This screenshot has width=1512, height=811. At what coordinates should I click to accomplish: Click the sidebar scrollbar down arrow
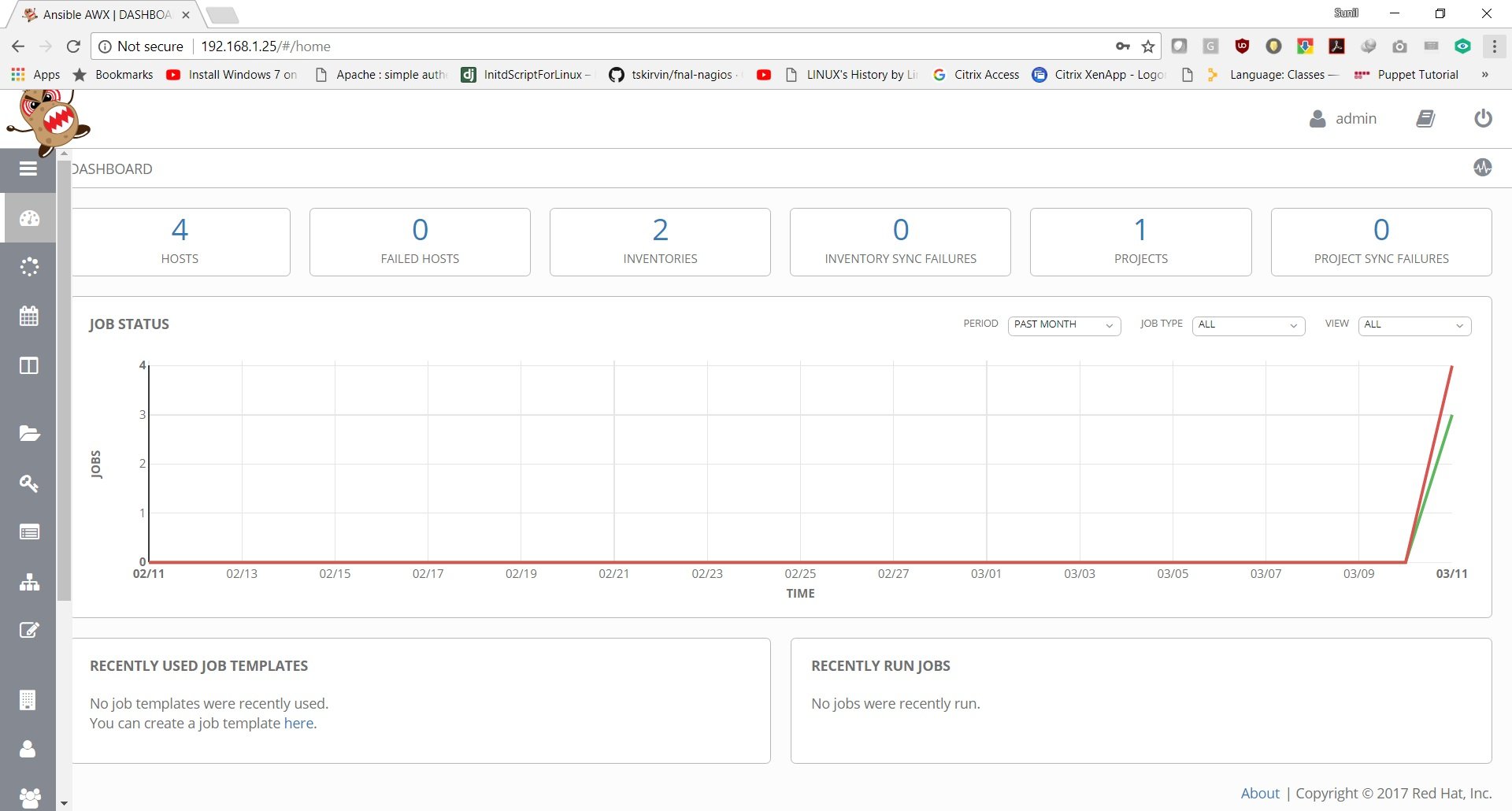pyautogui.click(x=64, y=804)
